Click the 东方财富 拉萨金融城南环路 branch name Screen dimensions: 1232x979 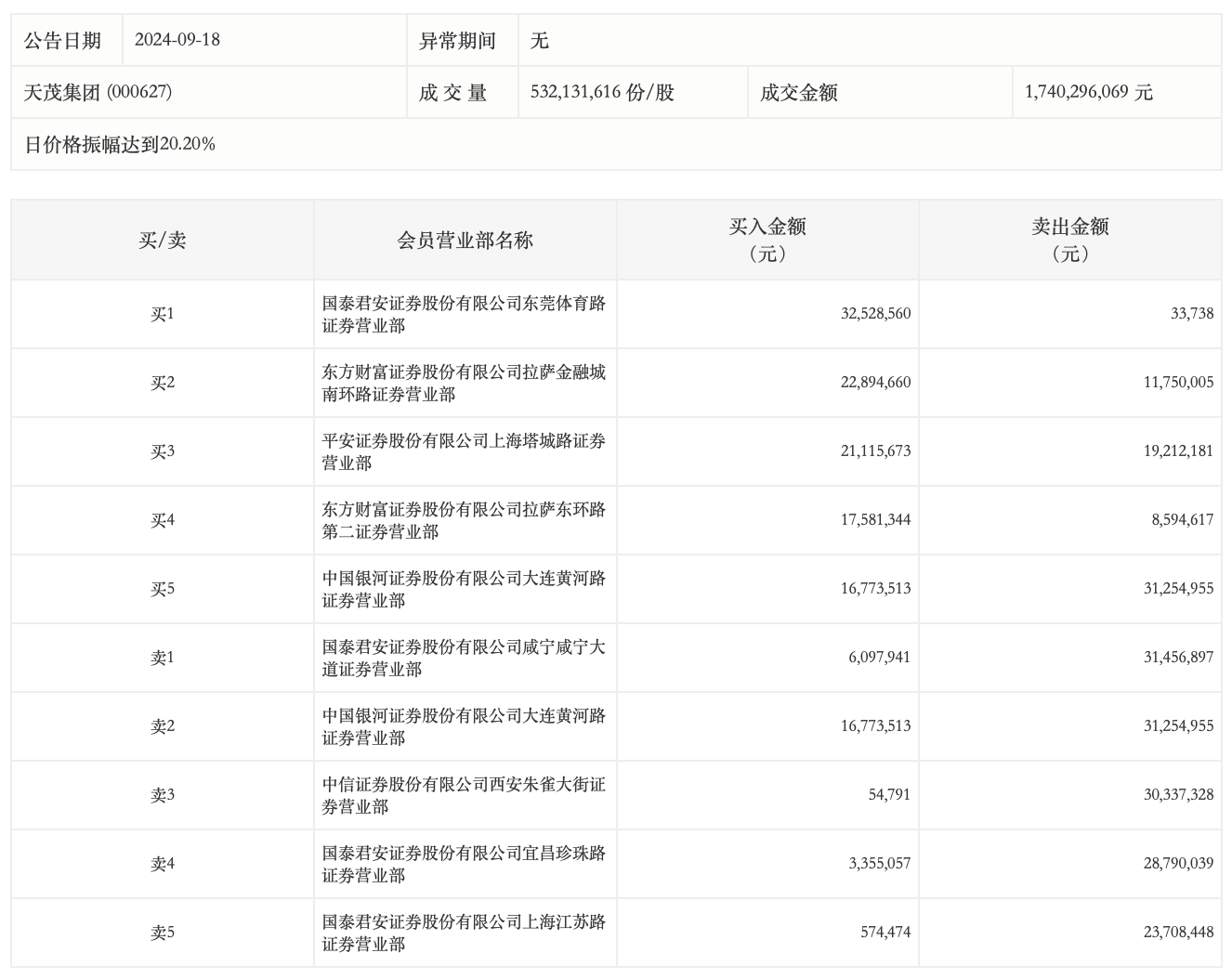[x=464, y=383]
